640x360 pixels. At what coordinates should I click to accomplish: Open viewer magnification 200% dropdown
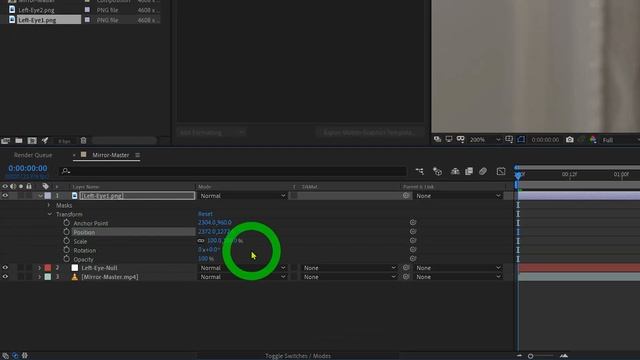pyautogui.click(x=484, y=140)
